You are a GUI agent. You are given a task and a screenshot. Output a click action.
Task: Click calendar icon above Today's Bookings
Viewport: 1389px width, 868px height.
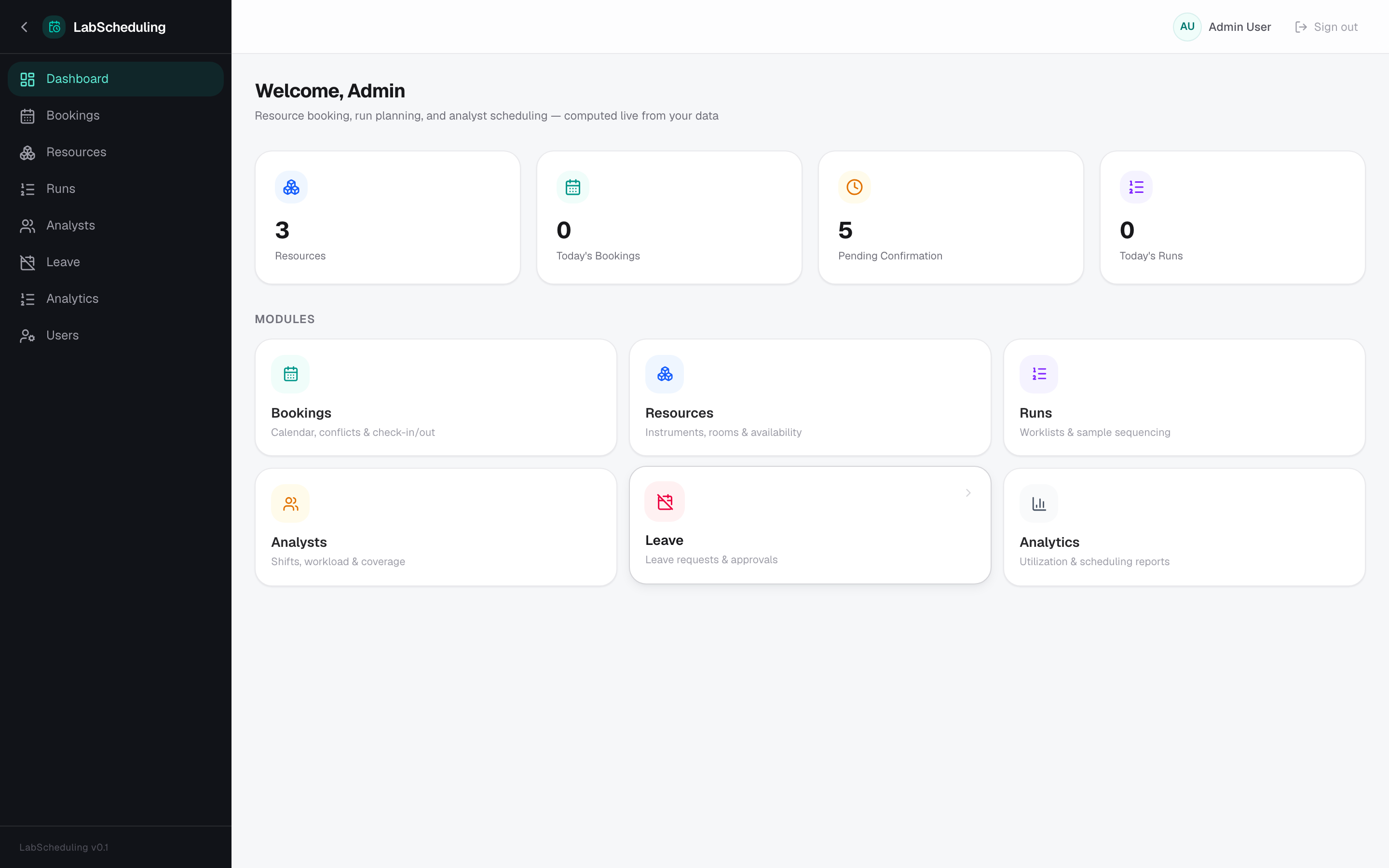pyautogui.click(x=573, y=187)
